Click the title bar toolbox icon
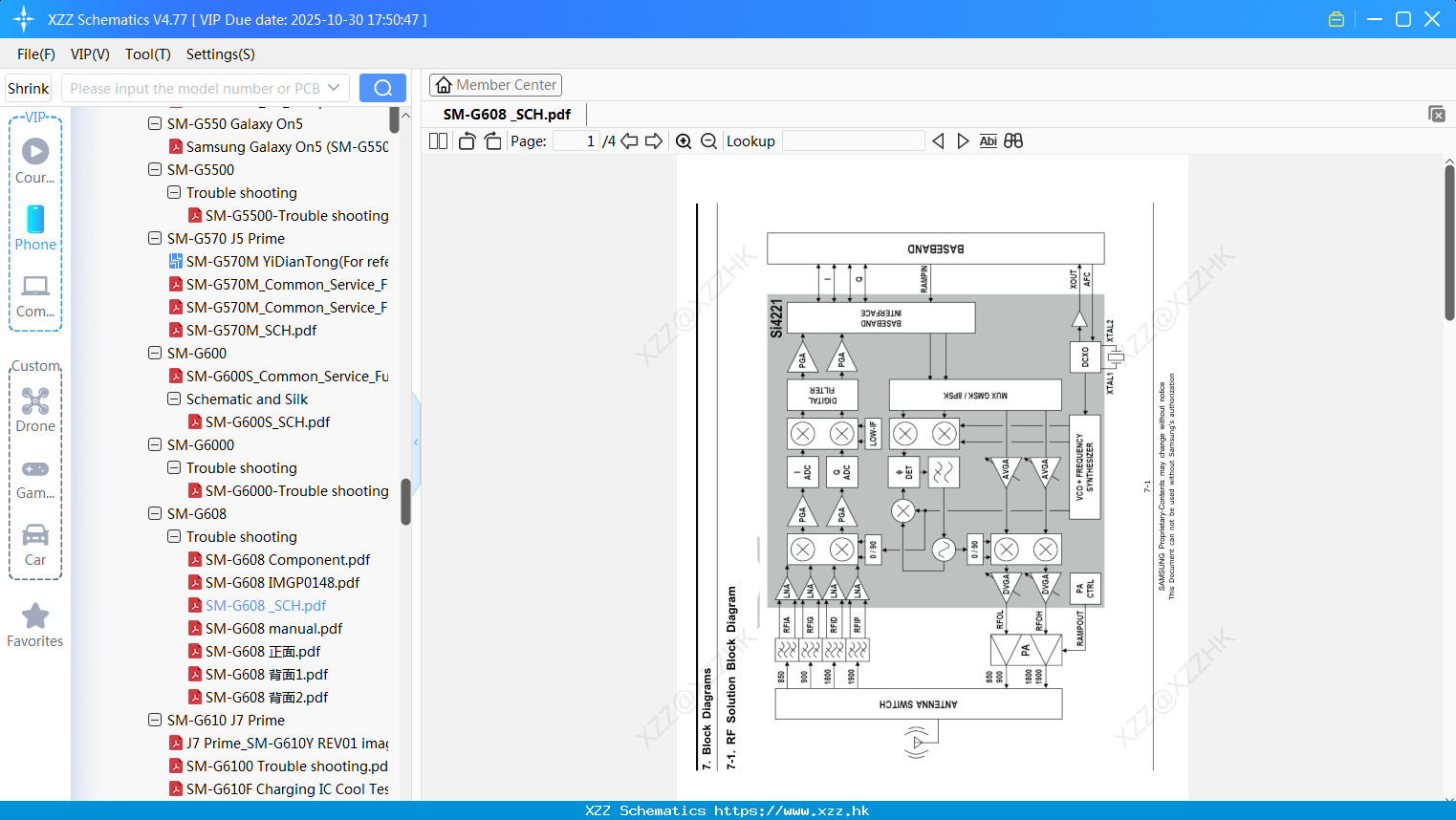 point(1336,19)
